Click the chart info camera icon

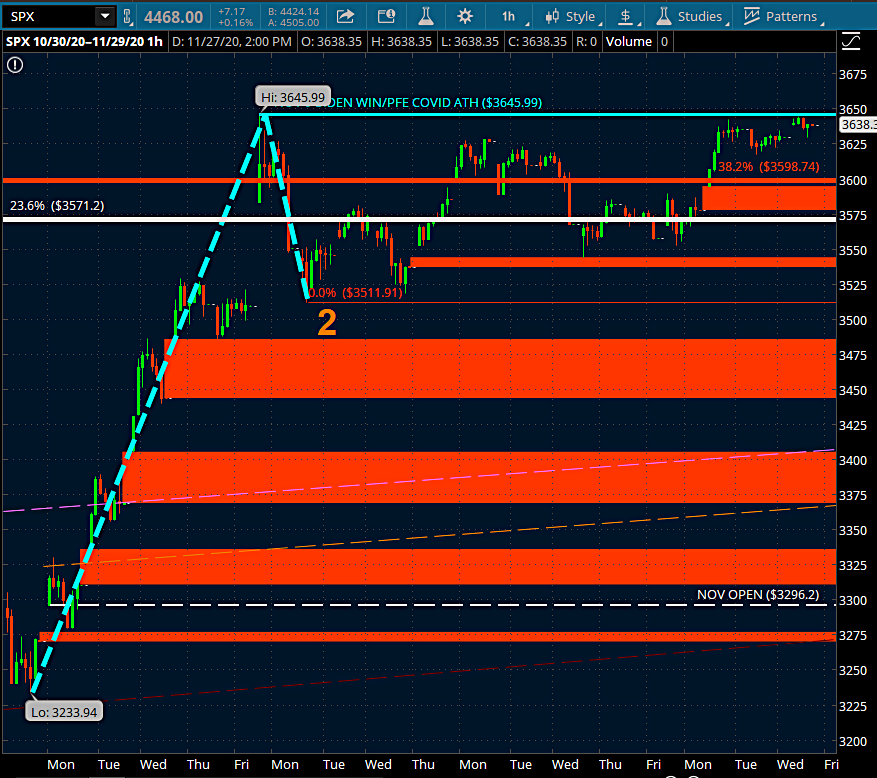386,16
